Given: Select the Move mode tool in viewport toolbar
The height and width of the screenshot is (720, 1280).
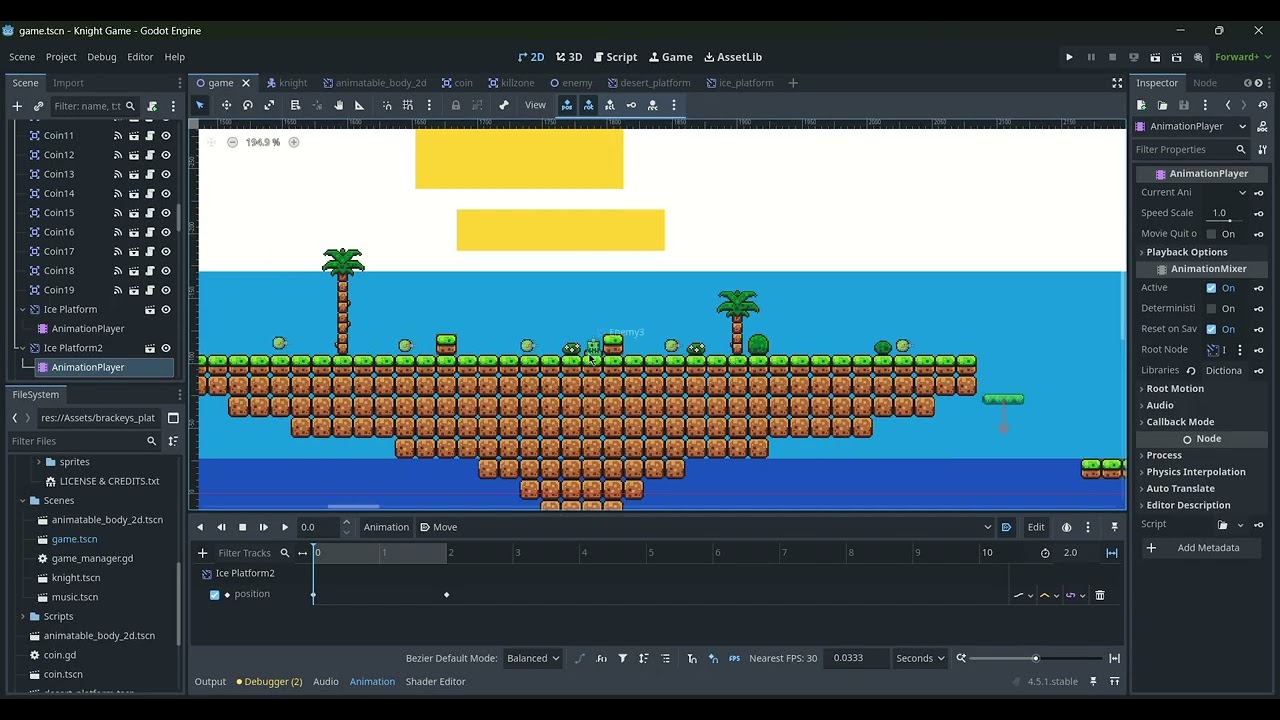Looking at the screenshot, I should [x=226, y=105].
